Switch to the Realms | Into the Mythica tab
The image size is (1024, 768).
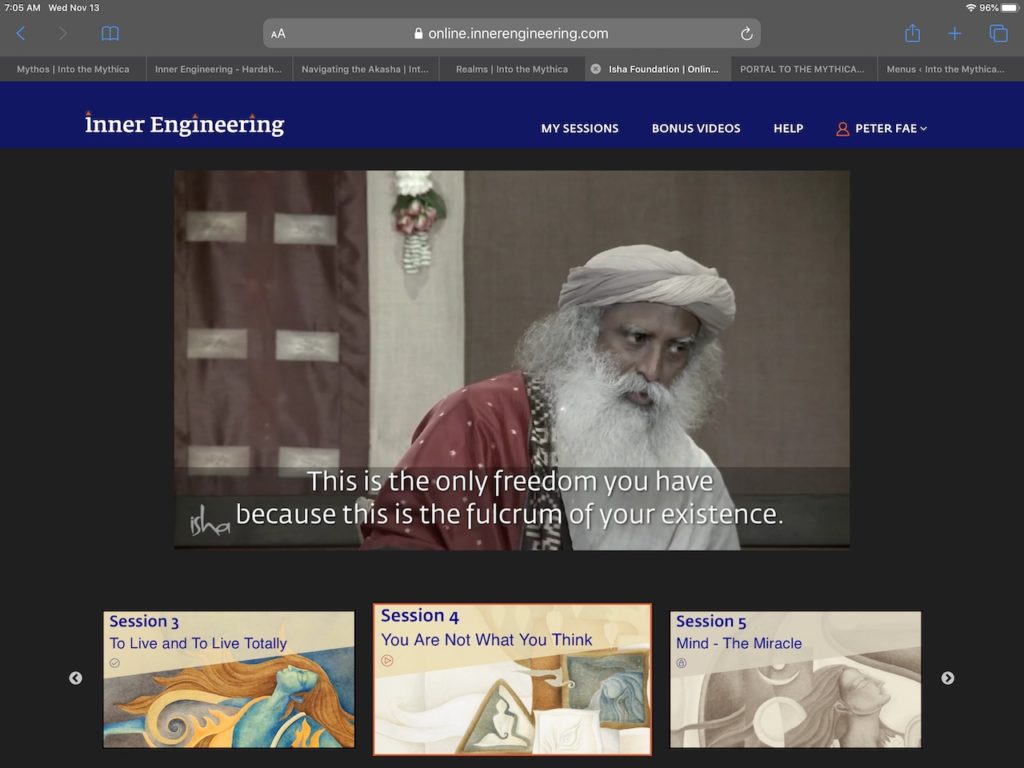tap(511, 69)
